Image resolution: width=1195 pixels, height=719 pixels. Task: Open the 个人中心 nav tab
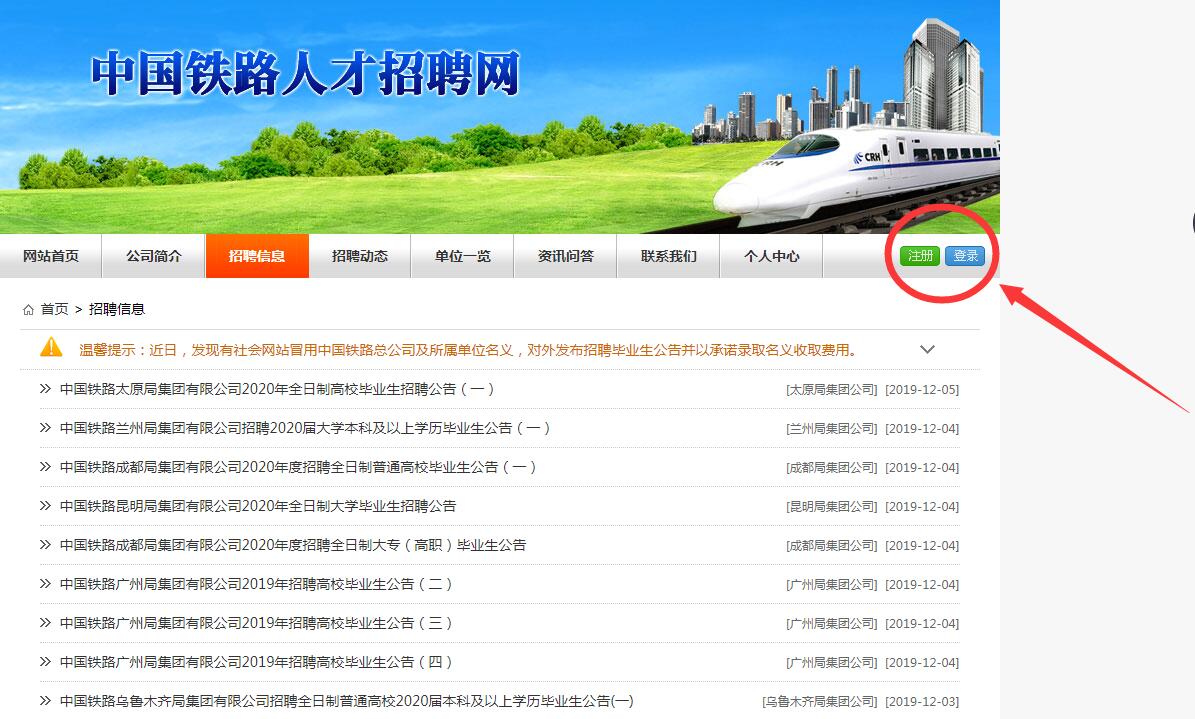[771, 256]
